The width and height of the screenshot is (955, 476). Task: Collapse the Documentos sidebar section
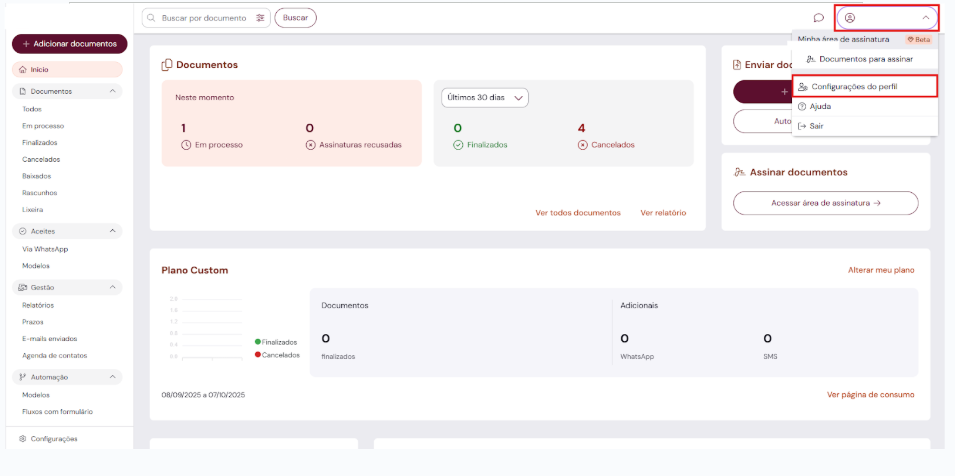point(113,91)
